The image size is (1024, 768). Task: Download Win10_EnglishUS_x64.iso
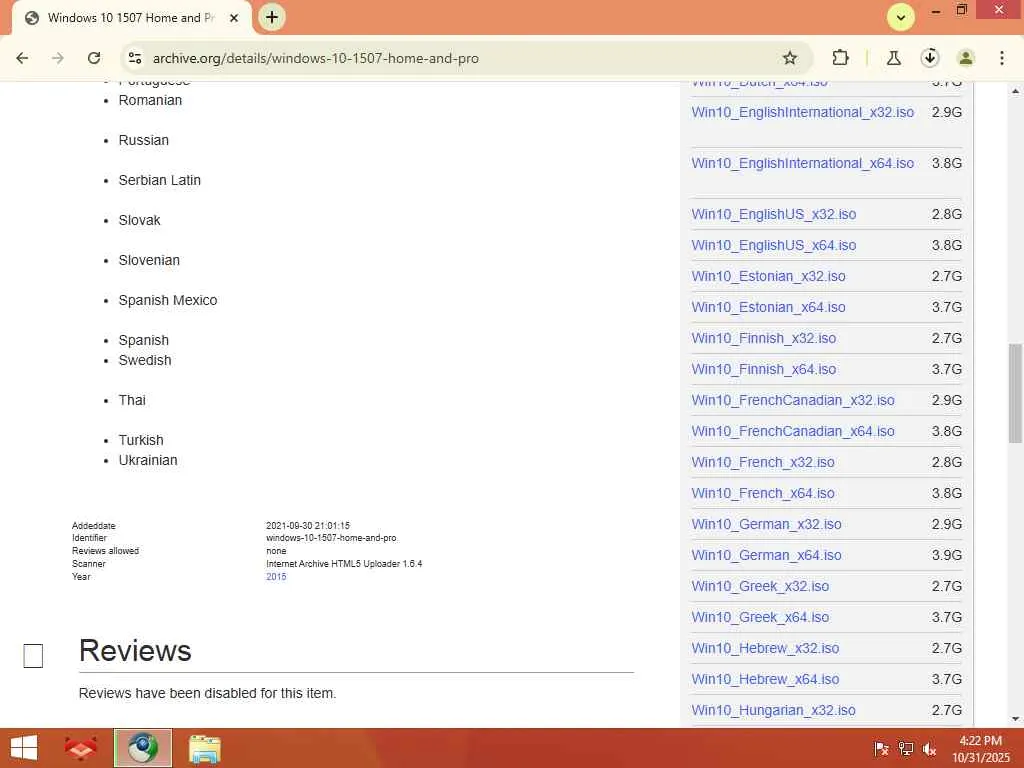pyautogui.click(x=774, y=246)
